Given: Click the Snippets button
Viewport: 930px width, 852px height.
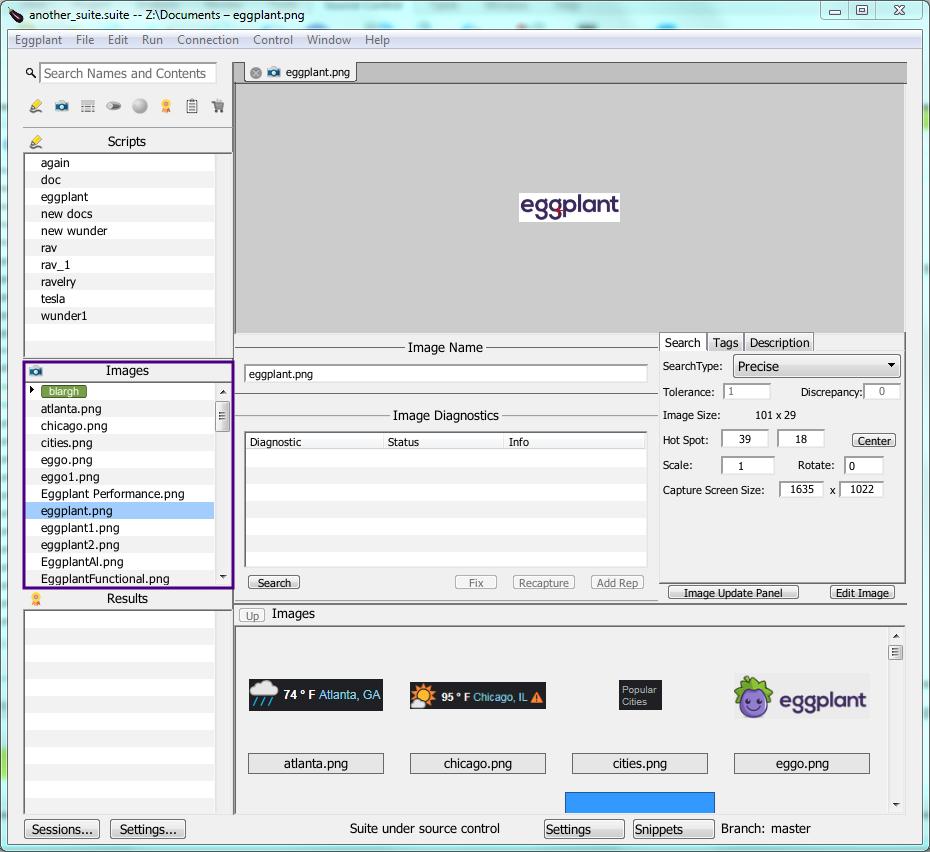Looking at the screenshot, I should click(x=673, y=829).
